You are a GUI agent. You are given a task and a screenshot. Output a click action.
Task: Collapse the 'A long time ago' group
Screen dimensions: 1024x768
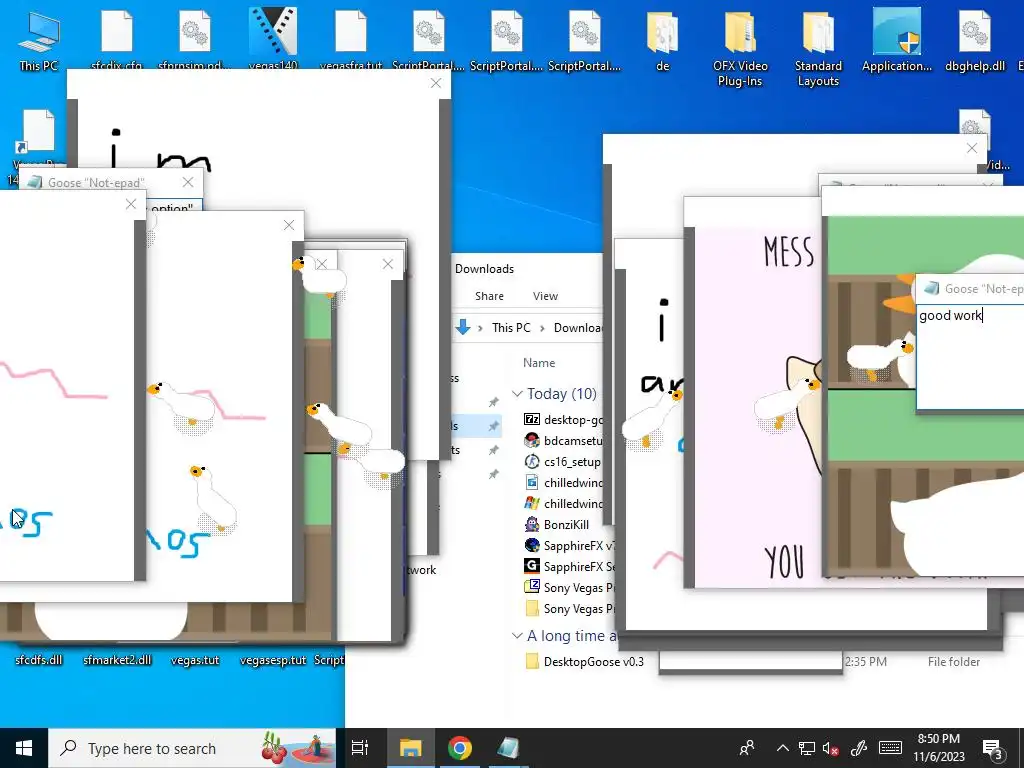pos(517,635)
